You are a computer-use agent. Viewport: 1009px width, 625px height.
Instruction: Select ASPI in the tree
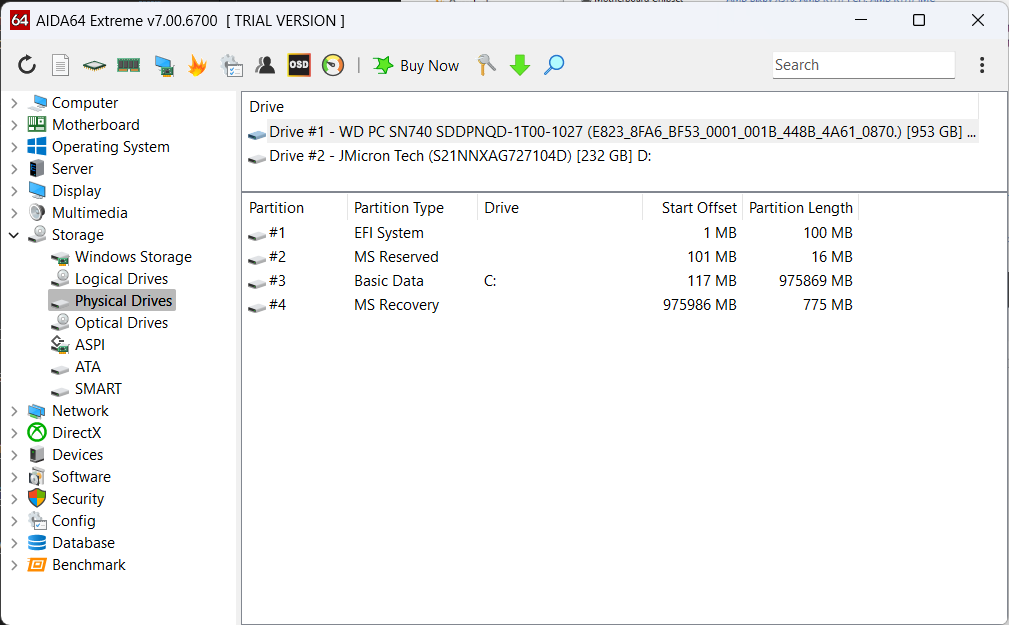[x=89, y=345]
